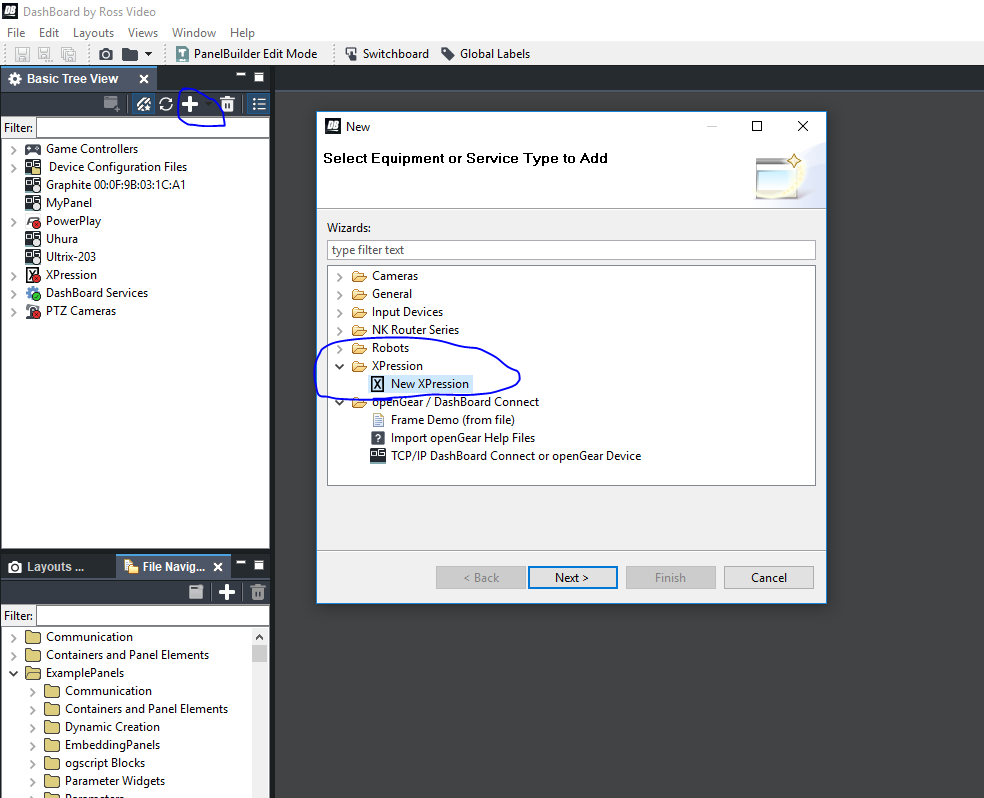Maximize the New dialog window

[757, 126]
